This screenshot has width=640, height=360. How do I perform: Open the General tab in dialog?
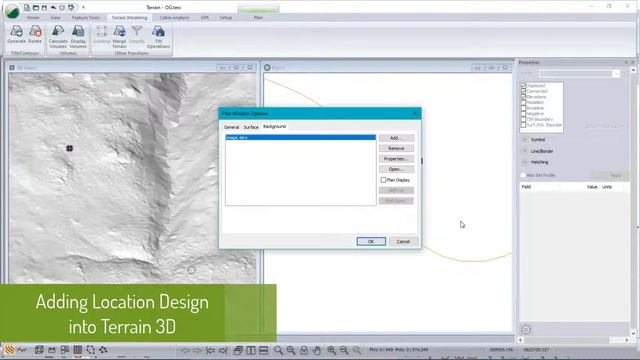pyautogui.click(x=231, y=127)
